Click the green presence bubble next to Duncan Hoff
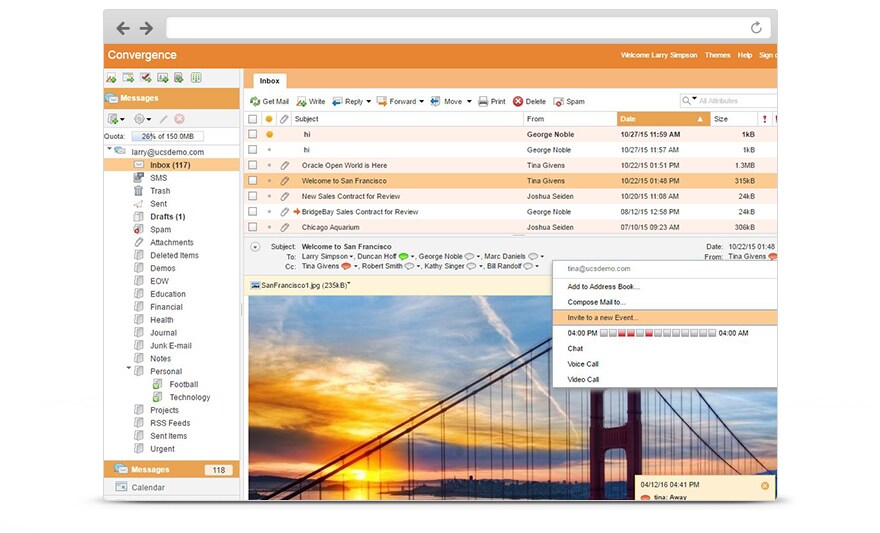880x533 pixels. [403, 256]
